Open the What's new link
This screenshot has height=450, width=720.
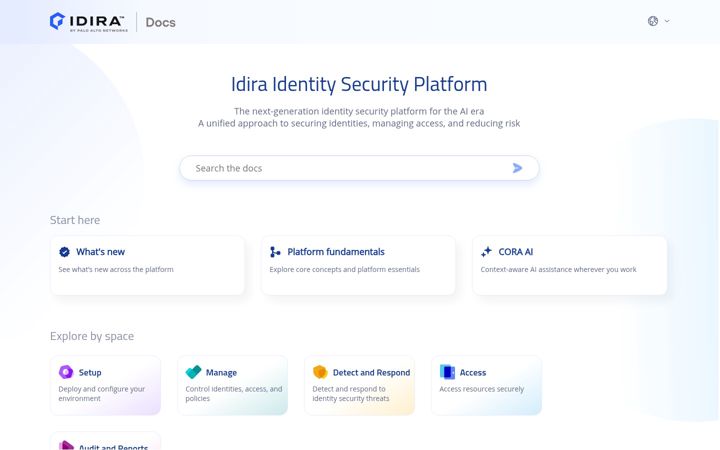[x=101, y=252]
